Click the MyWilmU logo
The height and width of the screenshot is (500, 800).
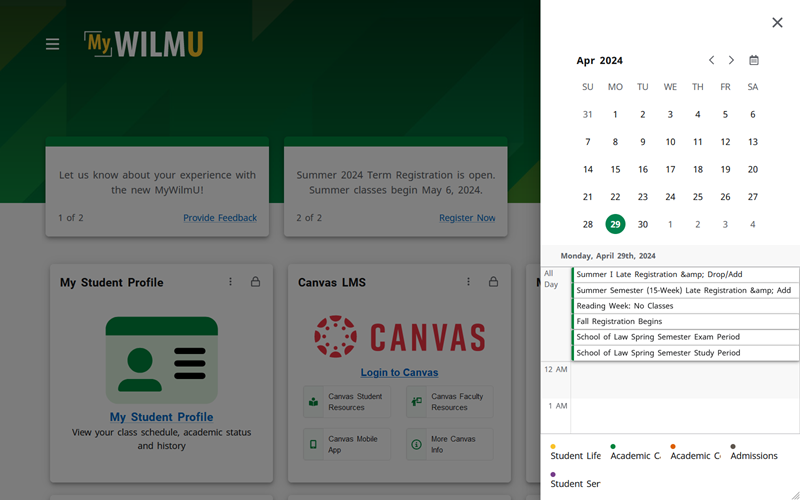(x=144, y=44)
